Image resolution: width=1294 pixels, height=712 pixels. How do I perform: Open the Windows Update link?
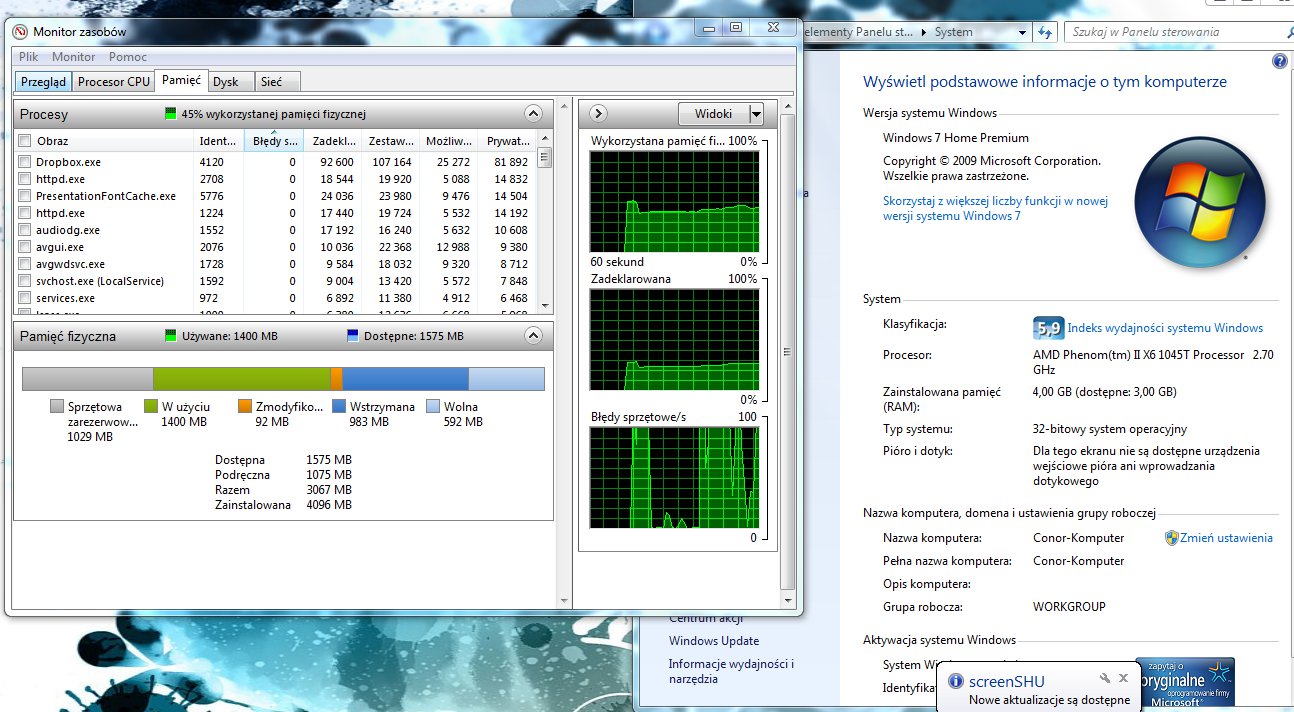point(714,641)
